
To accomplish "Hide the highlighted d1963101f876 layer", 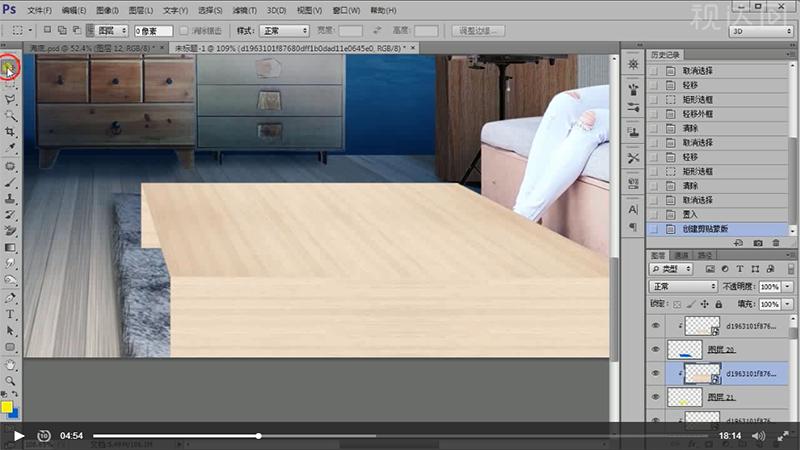I will 656,373.
